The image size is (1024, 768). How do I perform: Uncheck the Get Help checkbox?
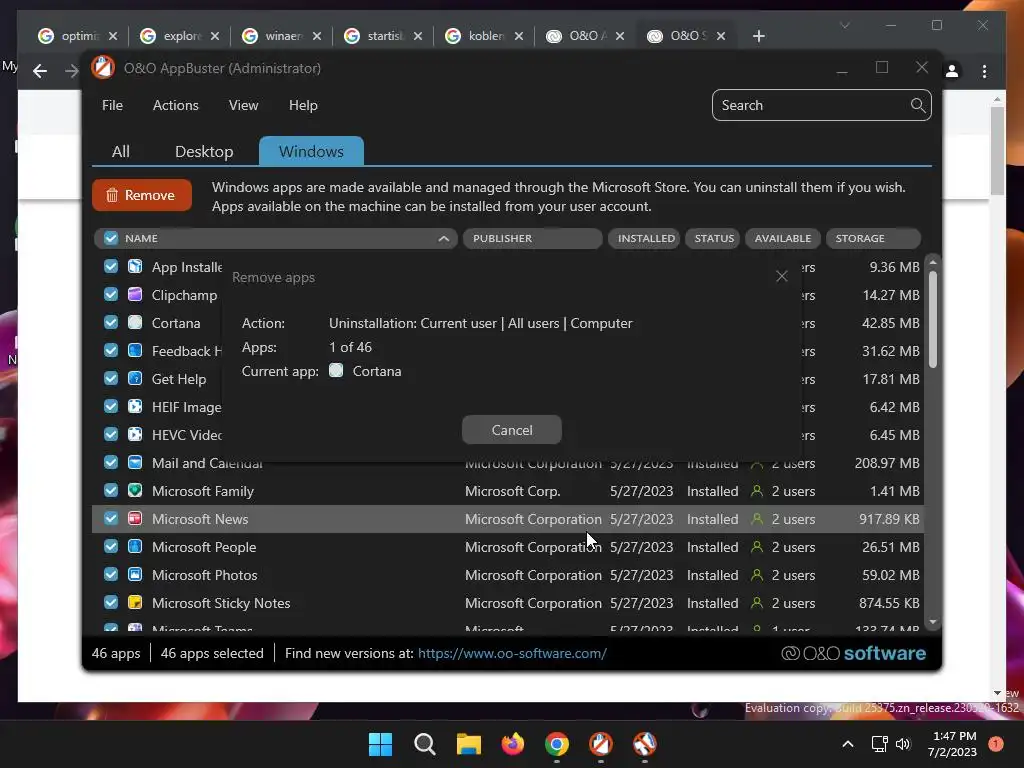[111, 379]
